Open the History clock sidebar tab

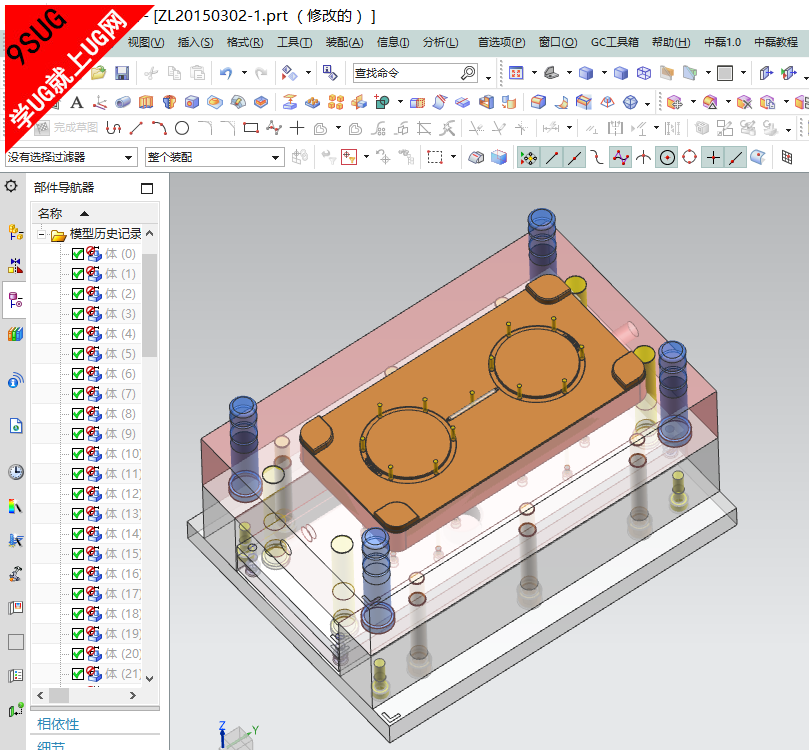coord(16,472)
